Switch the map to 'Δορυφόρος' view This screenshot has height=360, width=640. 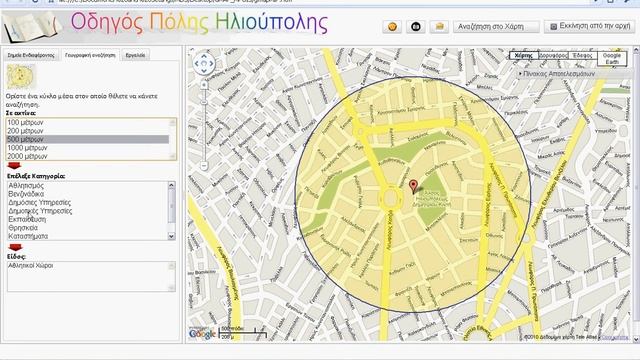coord(553,55)
